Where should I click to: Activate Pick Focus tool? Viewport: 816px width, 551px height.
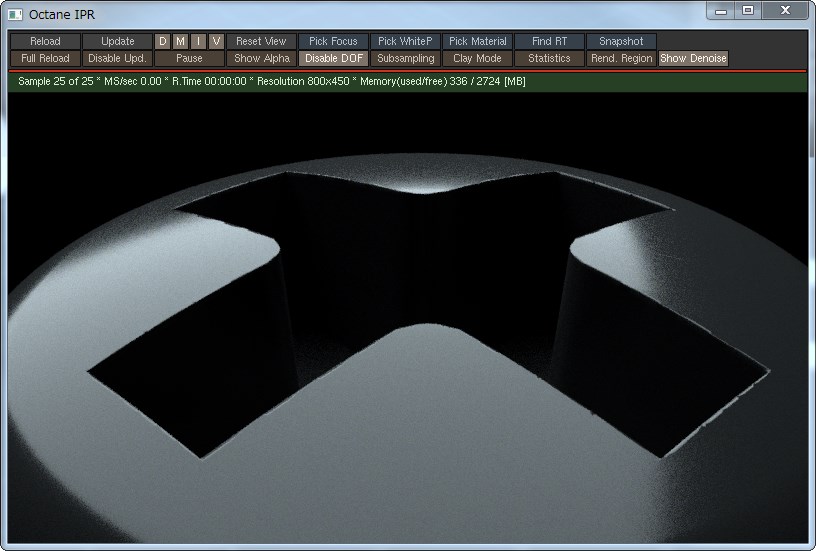coord(334,41)
